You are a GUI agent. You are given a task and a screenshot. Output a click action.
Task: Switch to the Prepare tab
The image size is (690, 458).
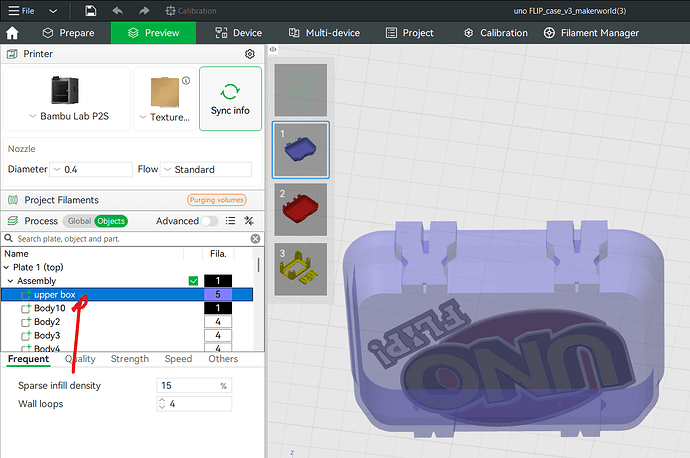(69, 33)
